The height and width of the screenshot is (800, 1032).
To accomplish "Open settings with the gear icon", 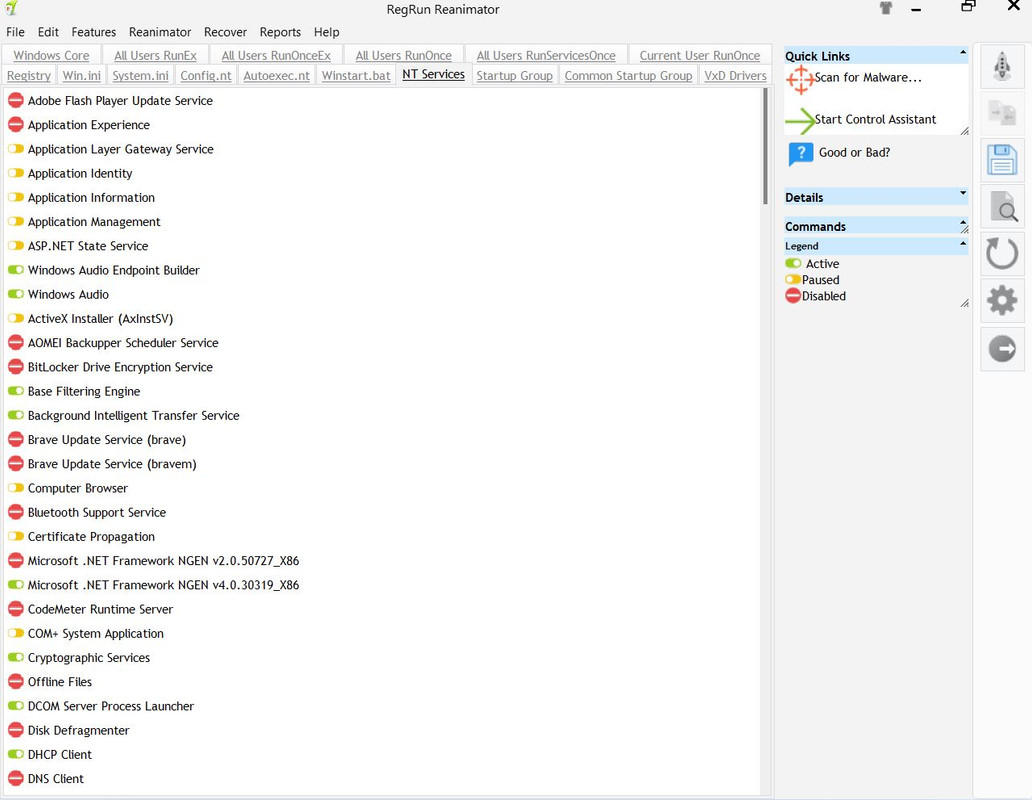I will tap(1002, 301).
